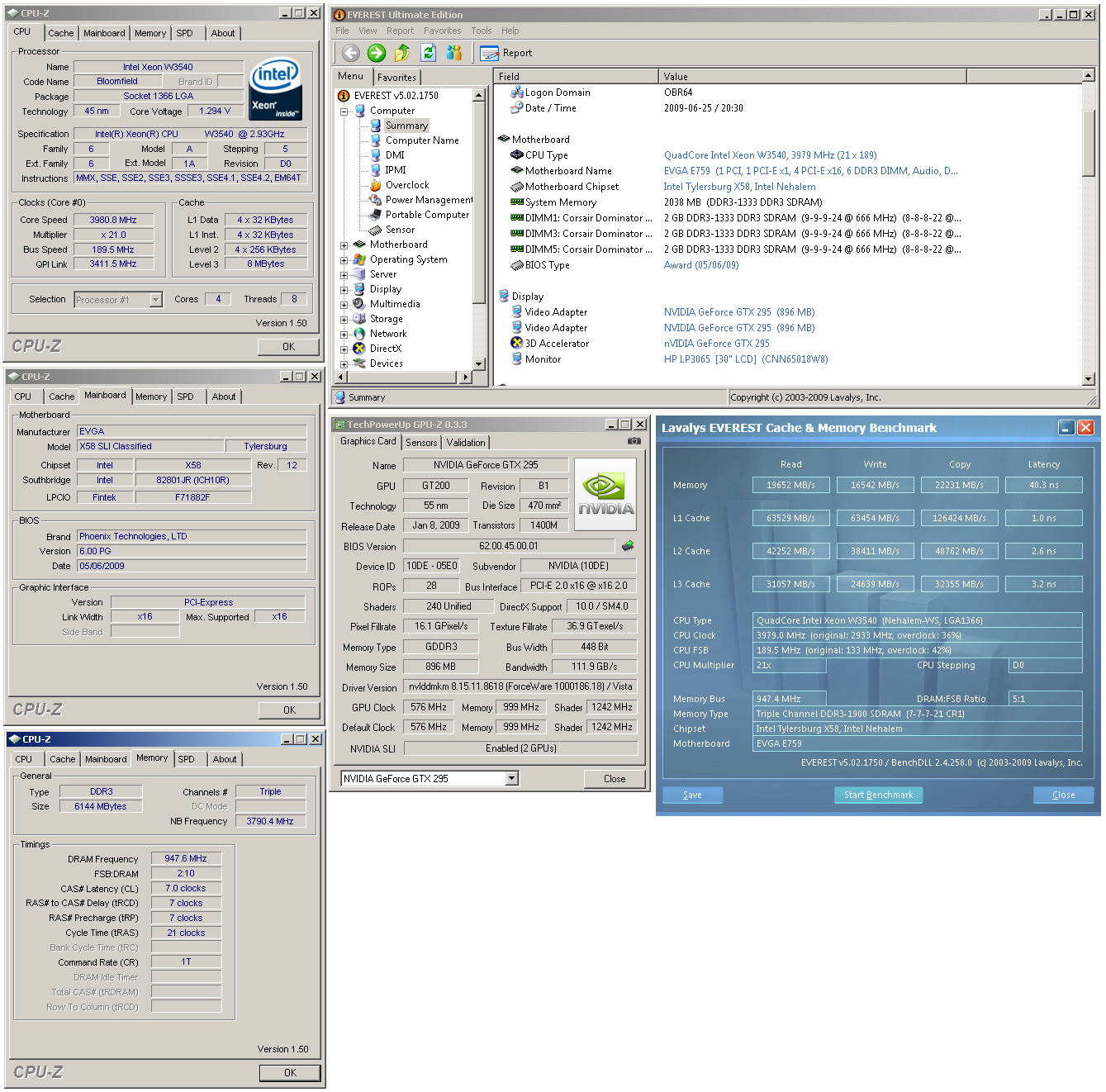Switch to the Sensors tab in GPU-Z

click(x=421, y=443)
